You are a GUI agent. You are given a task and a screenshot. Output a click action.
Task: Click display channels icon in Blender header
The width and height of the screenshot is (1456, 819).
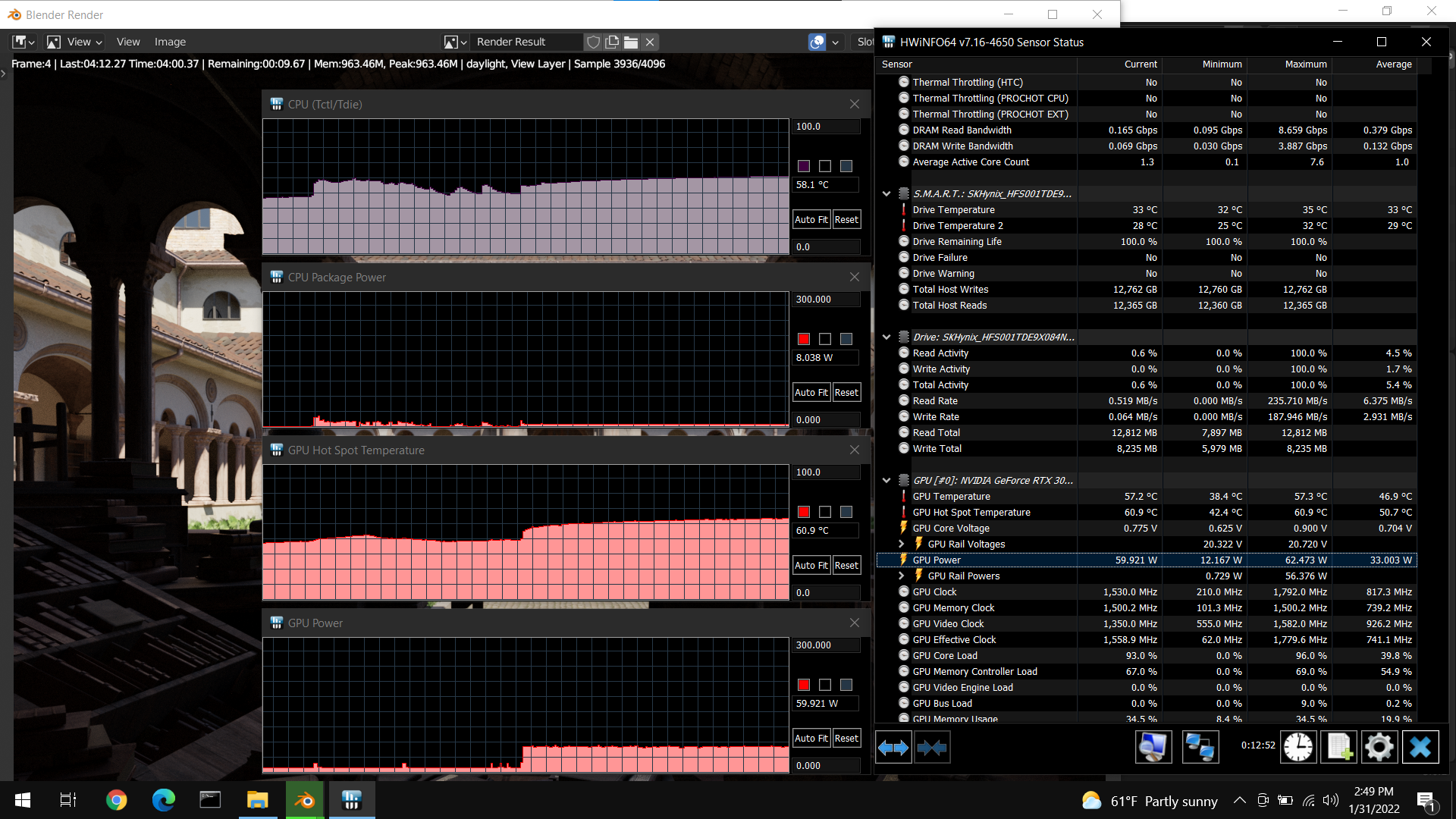(x=817, y=42)
